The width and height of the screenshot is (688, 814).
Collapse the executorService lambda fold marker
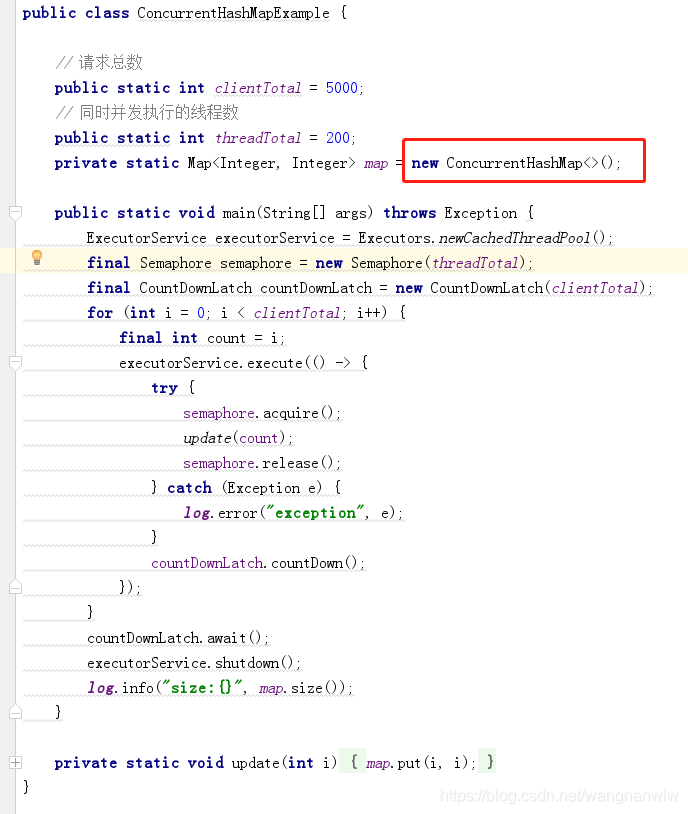(16, 362)
